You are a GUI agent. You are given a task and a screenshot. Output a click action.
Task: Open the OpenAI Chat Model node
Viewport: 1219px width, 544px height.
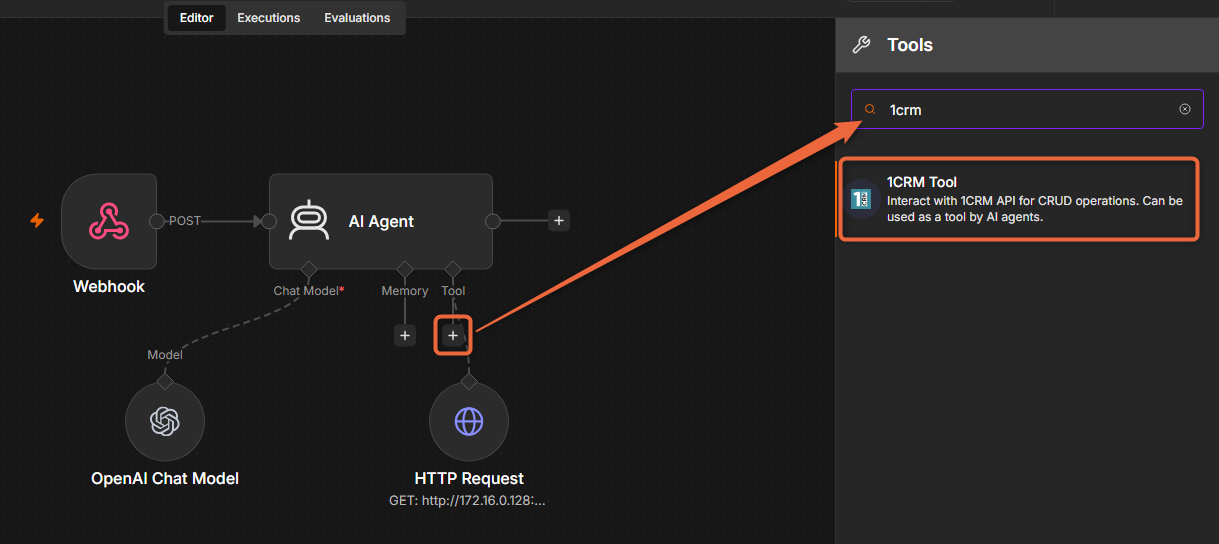(165, 422)
